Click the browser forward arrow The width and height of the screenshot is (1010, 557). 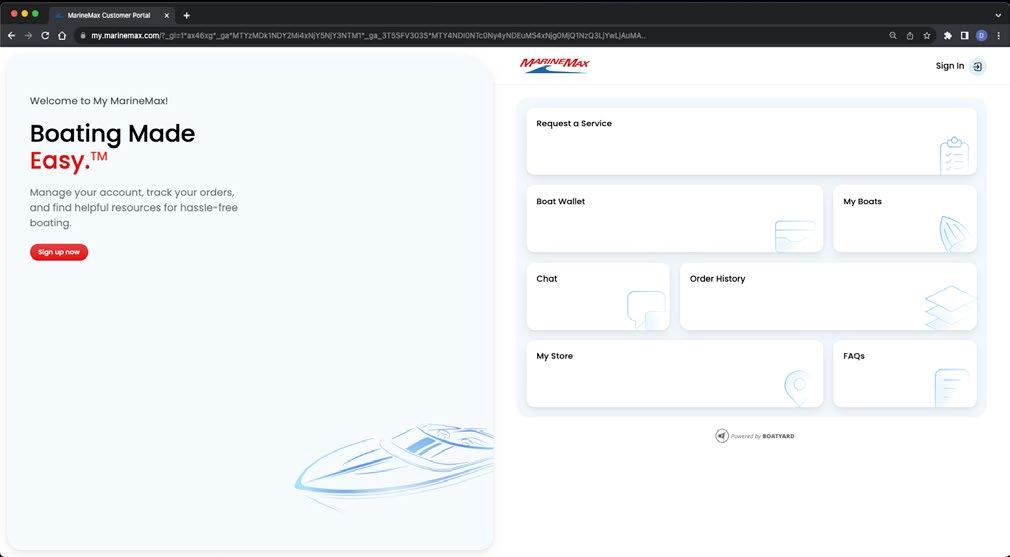pos(28,35)
